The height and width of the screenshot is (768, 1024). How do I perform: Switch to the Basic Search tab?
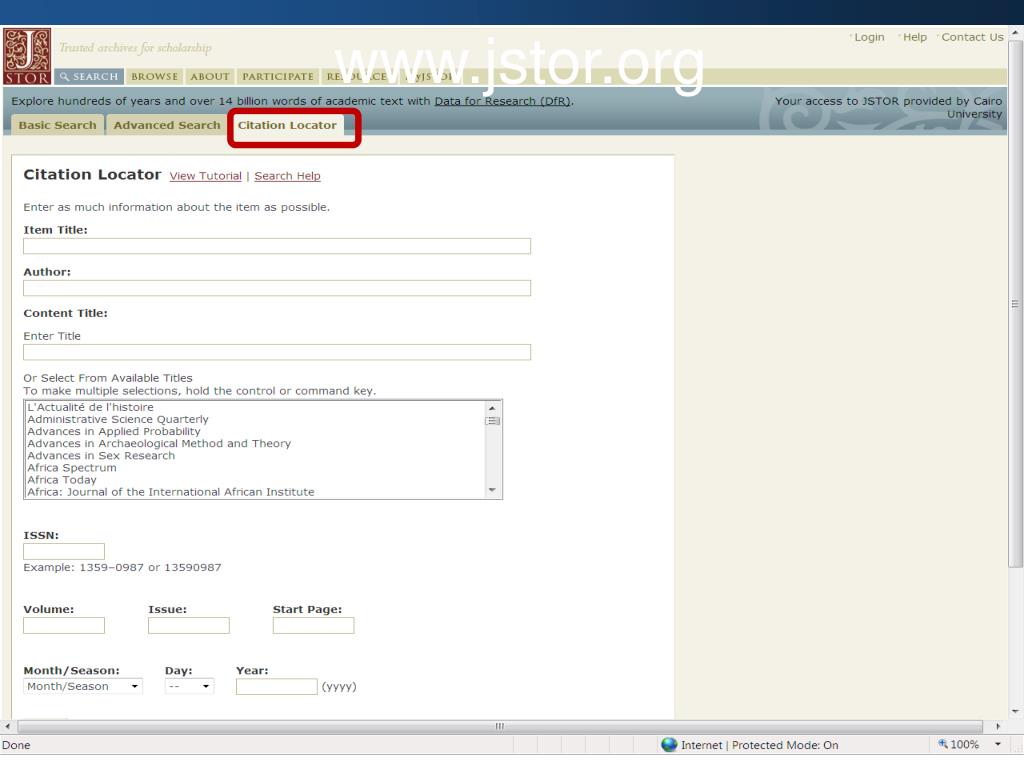point(57,125)
